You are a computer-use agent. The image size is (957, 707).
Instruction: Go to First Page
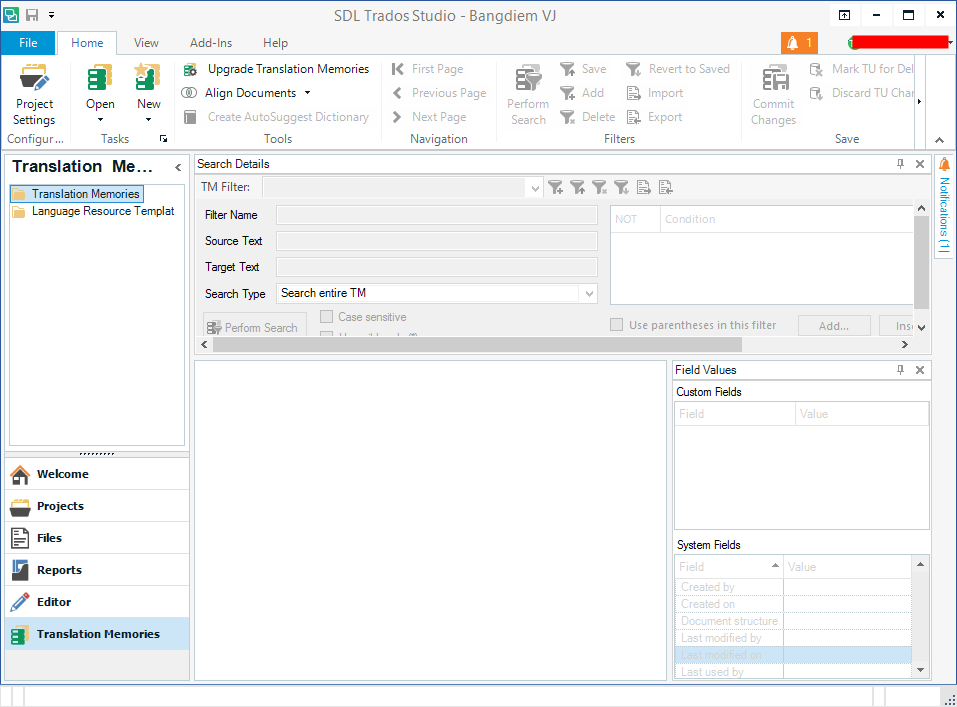pyautogui.click(x=428, y=69)
